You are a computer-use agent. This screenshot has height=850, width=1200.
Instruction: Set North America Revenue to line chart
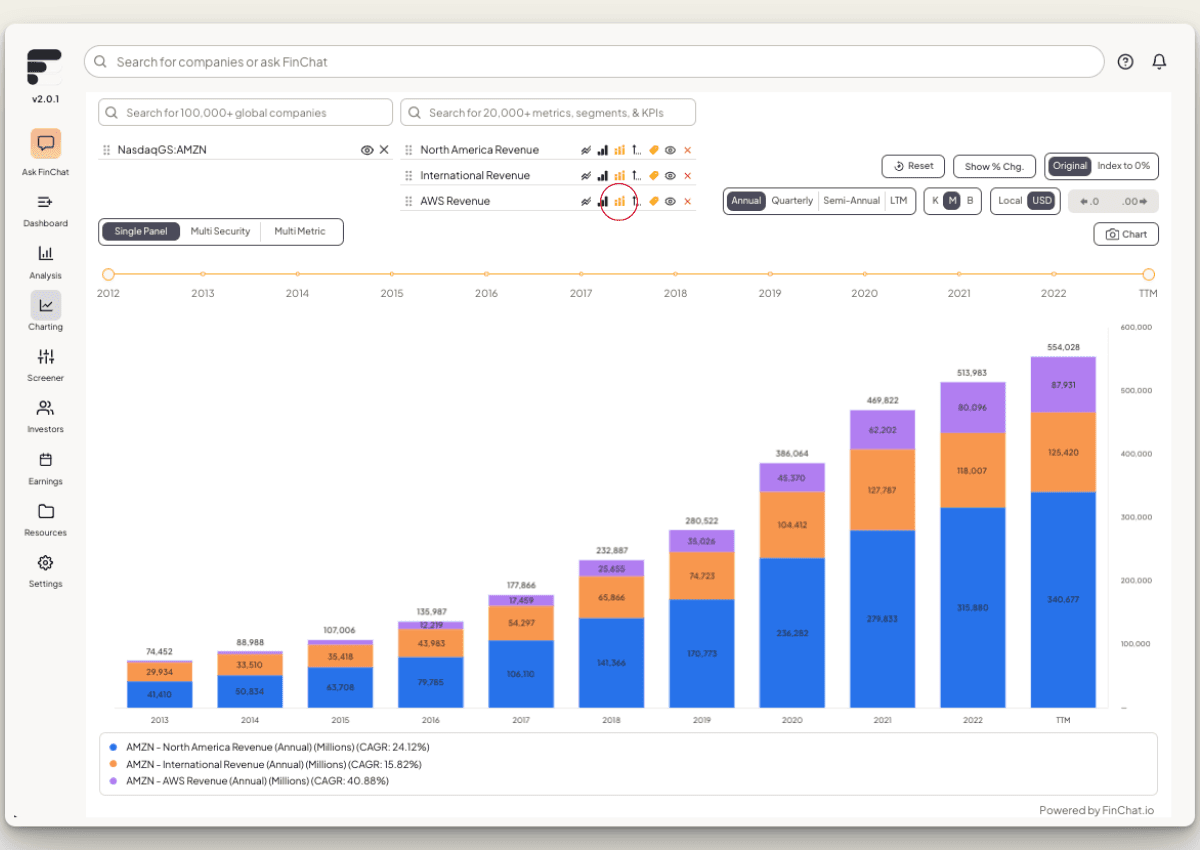pos(586,150)
